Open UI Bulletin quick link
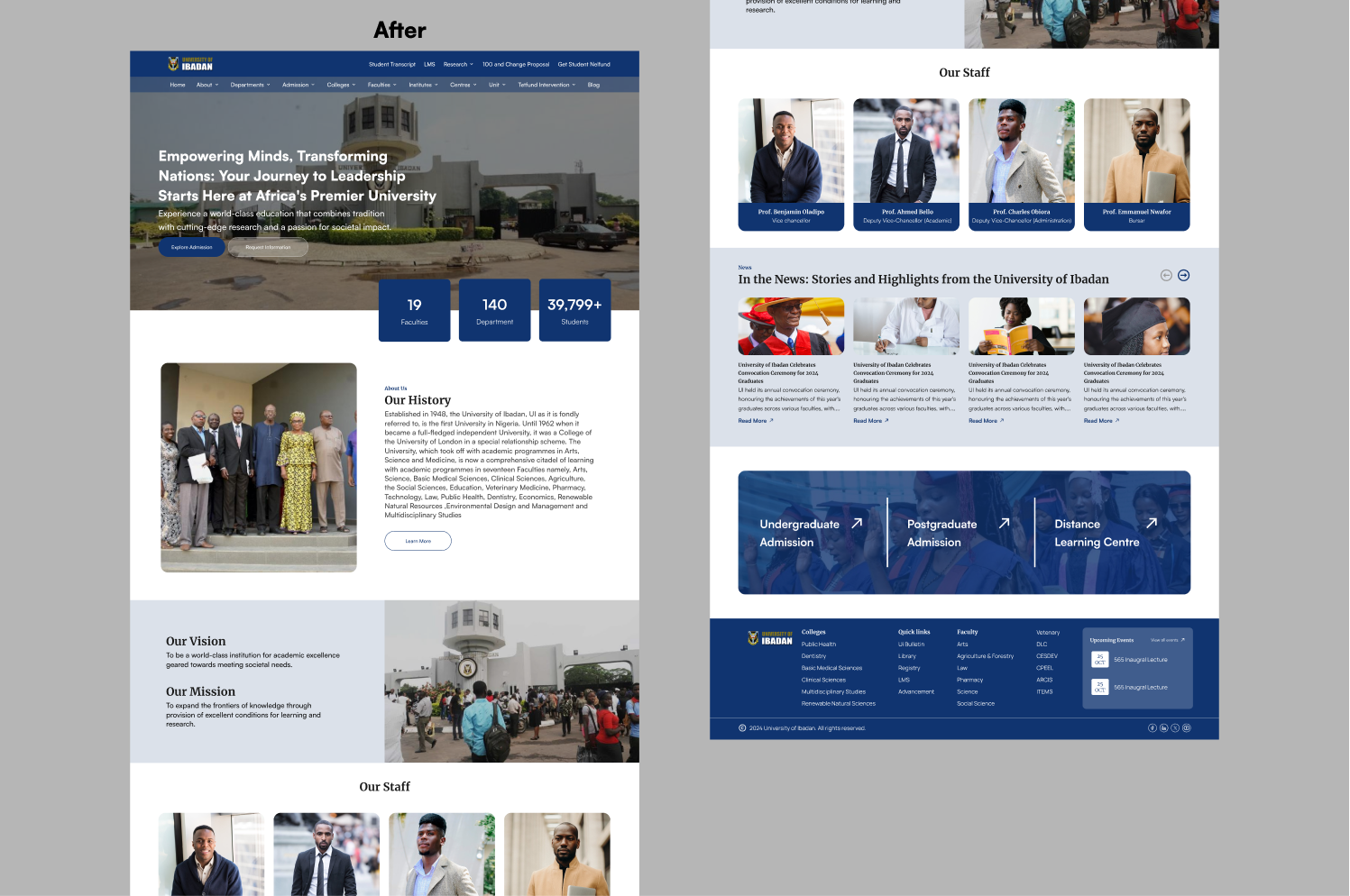The height and width of the screenshot is (896, 1350). (911, 645)
